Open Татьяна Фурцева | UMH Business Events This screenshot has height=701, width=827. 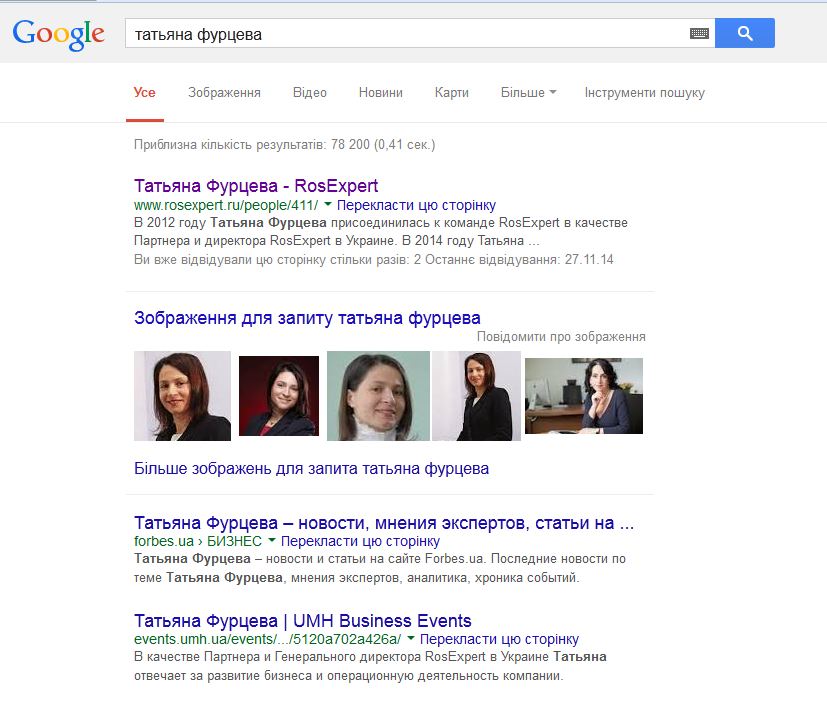point(302,621)
